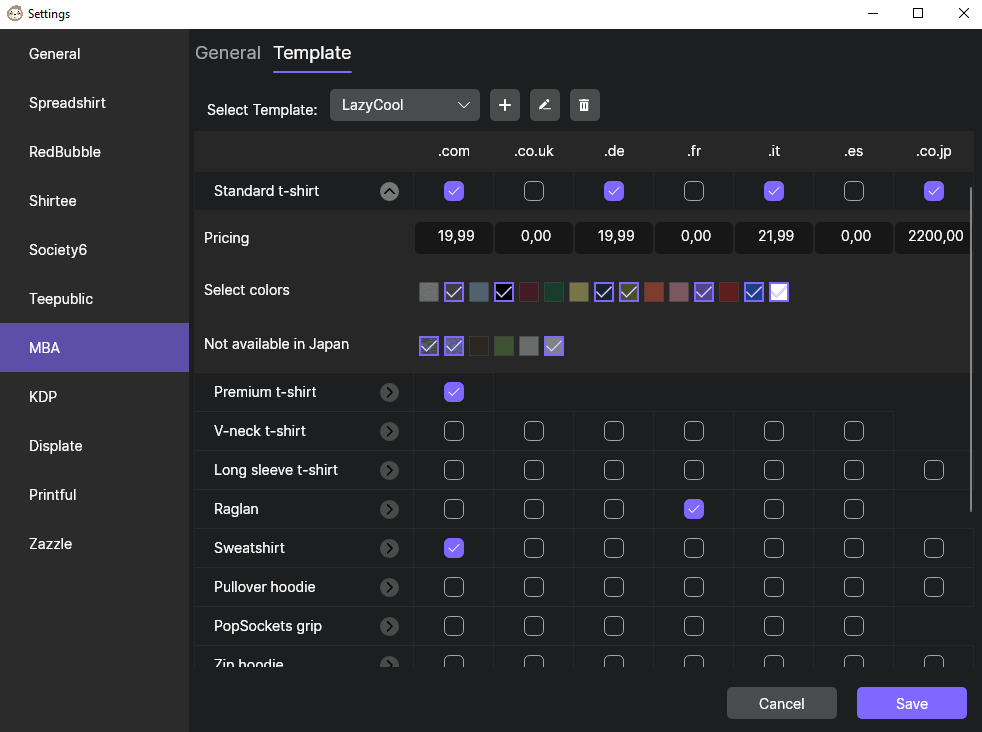Viewport: 982px width, 732px height.
Task: Enable Standard t-shirt for .co.uk
Action: tap(534, 191)
